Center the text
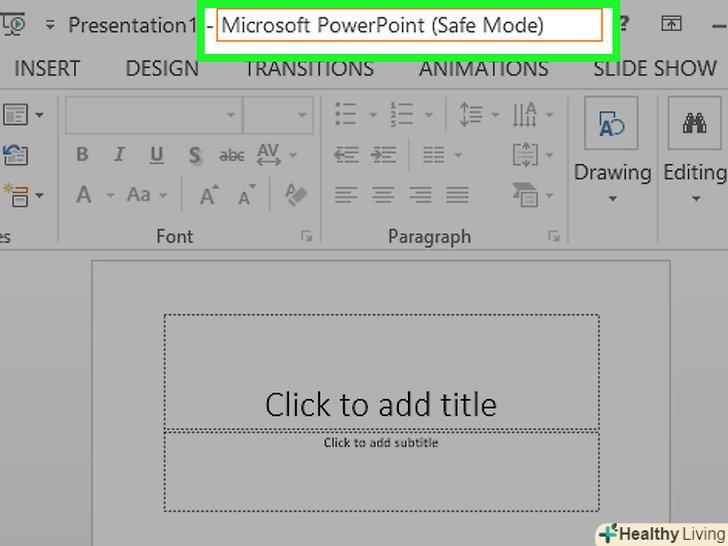 pos(384,195)
